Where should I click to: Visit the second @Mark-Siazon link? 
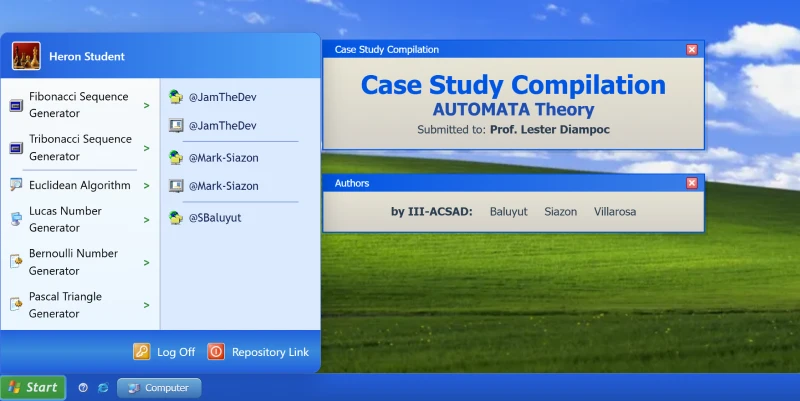pos(223,186)
